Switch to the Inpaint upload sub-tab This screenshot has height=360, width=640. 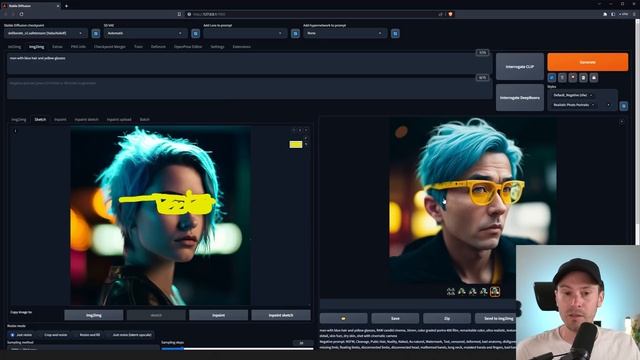pos(119,120)
